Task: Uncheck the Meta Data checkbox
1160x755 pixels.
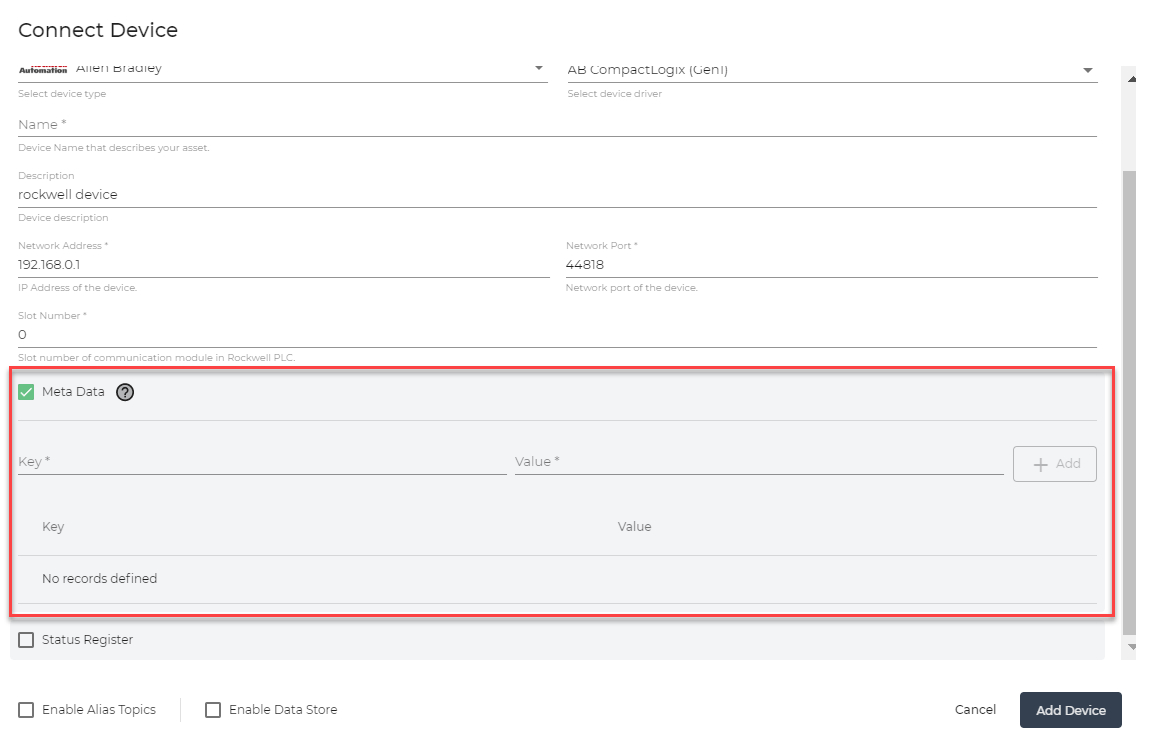Action: 26,391
